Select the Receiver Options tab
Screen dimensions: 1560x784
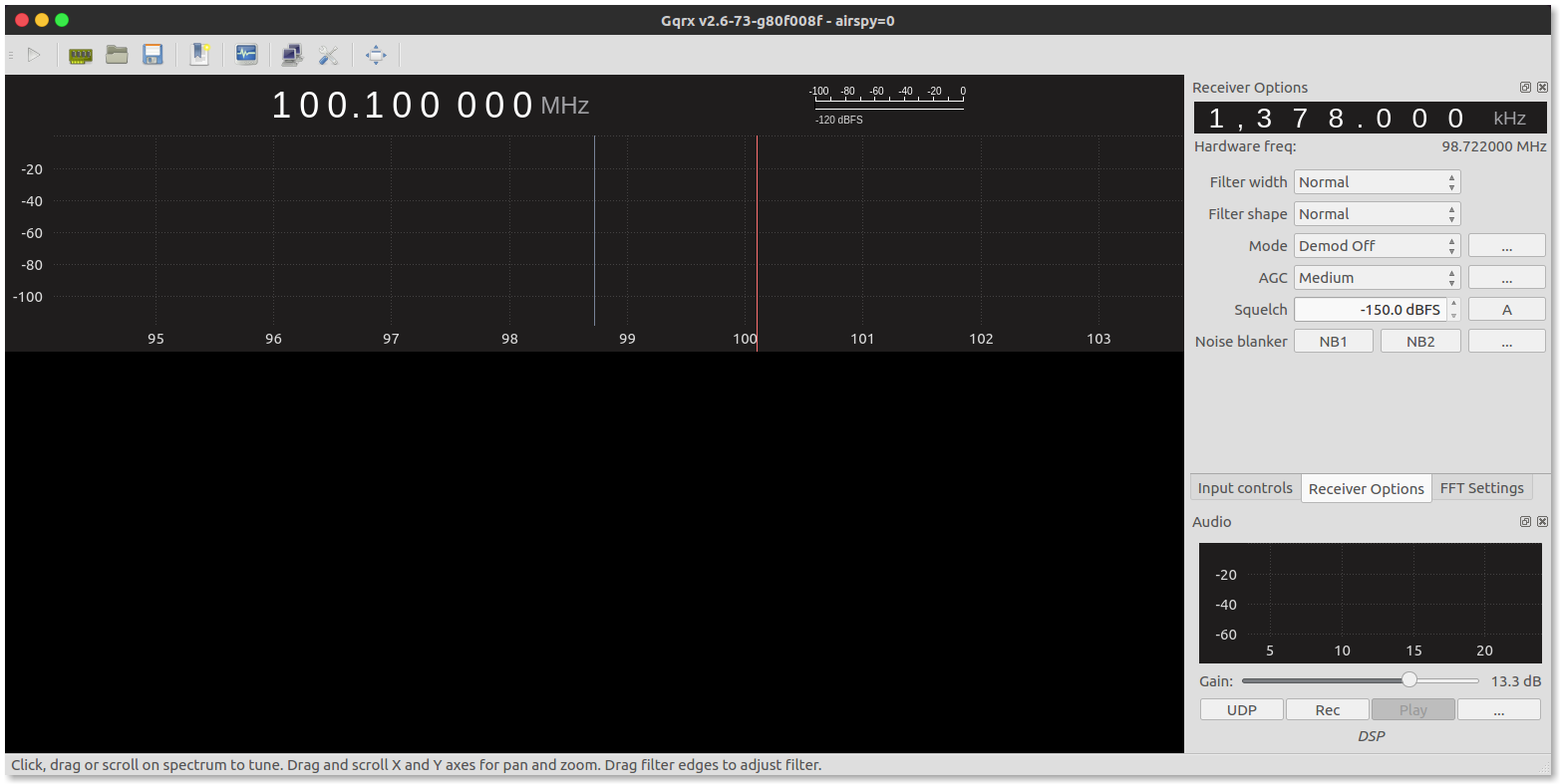pyautogui.click(x=1366, y=488)
